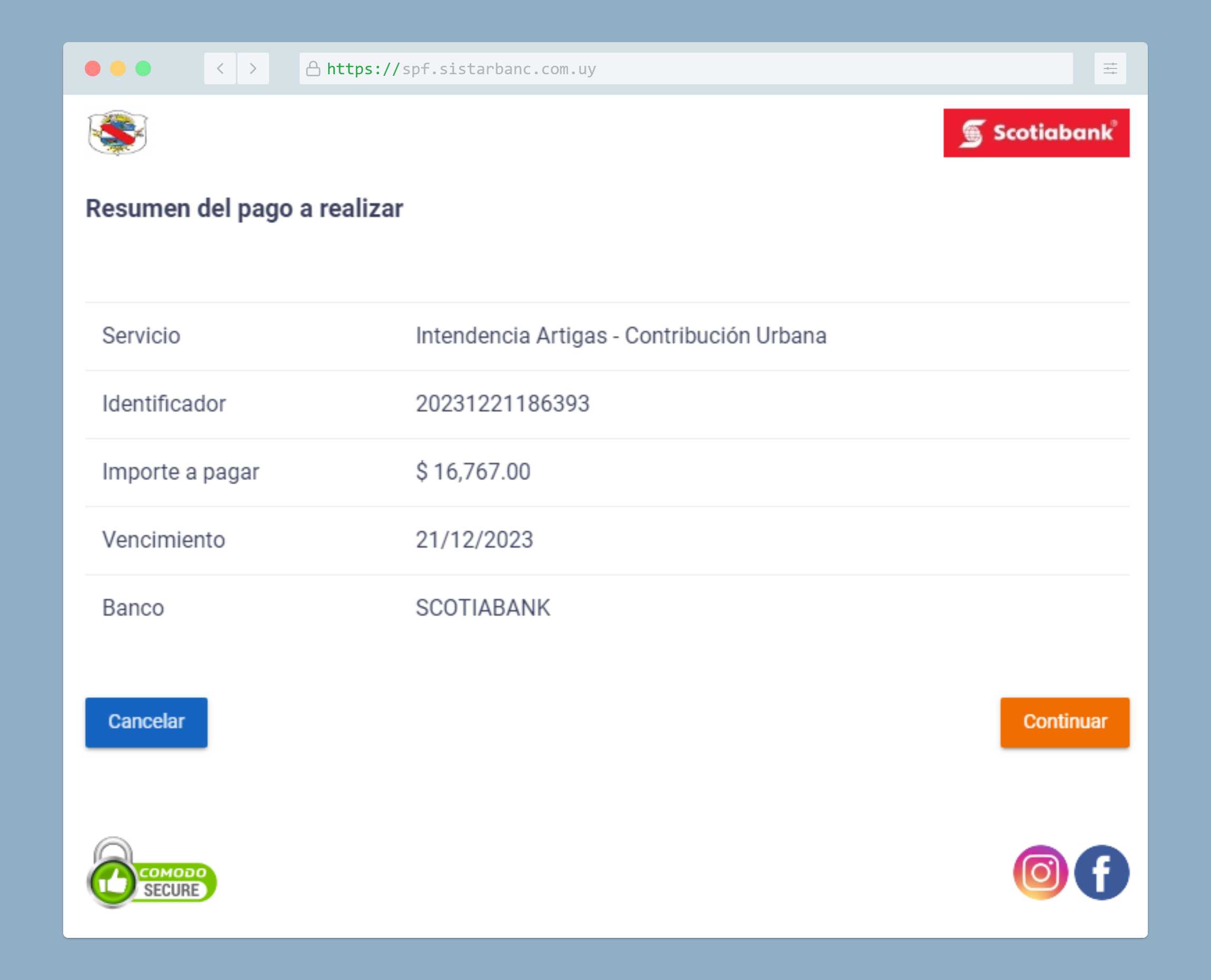Select the heading 'Resumen del pago a realizar'
This screenshot has height=980, width=1211.
point(244,209)
